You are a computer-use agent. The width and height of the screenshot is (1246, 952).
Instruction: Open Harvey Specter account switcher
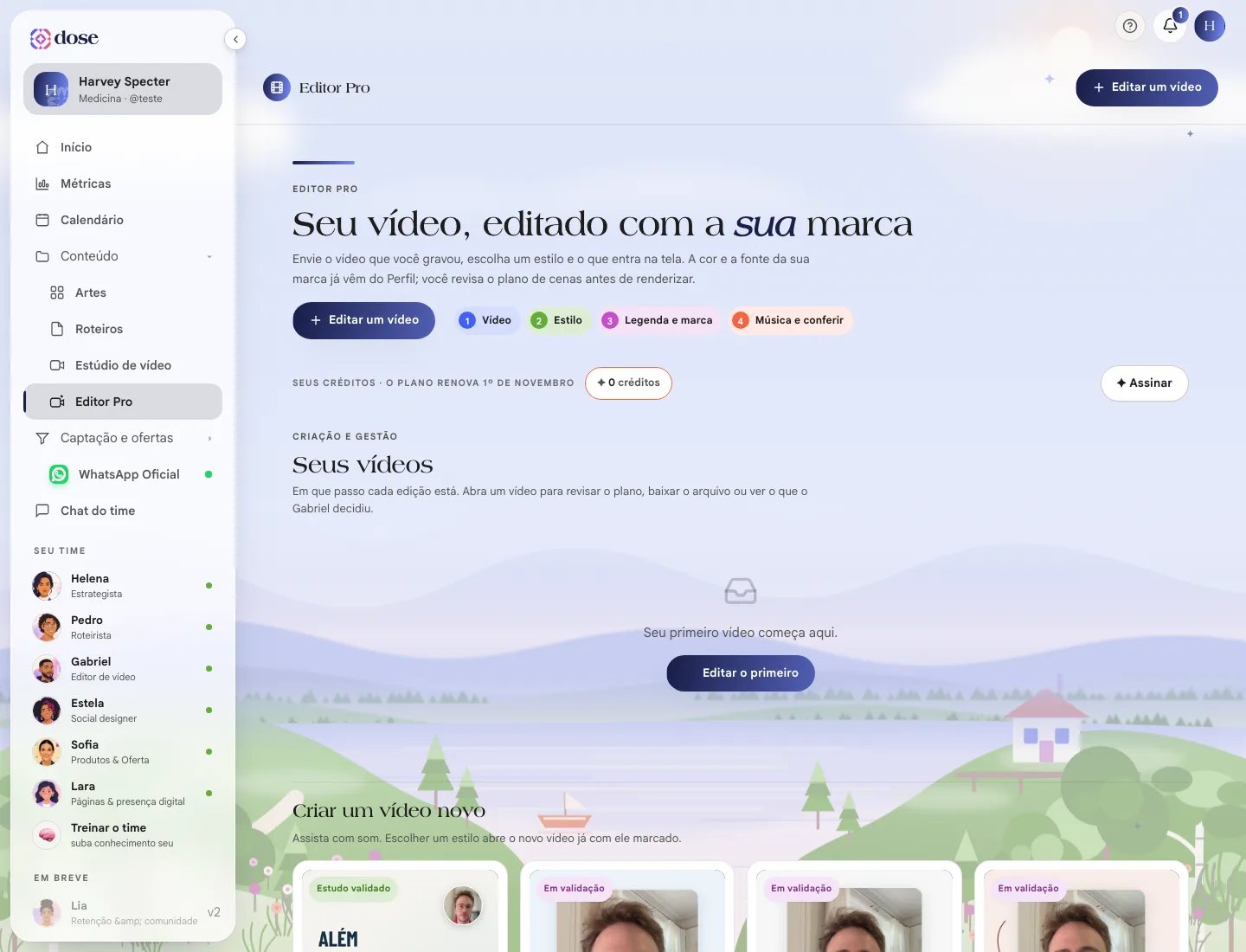123,89
